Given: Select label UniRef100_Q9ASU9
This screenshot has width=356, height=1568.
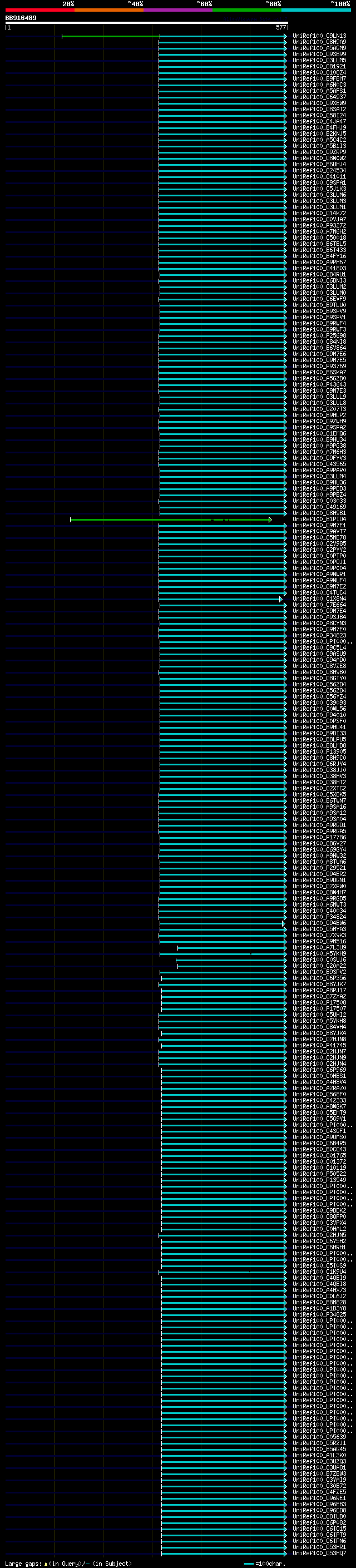Looking at the screenshot, I should tap(319, 654).
